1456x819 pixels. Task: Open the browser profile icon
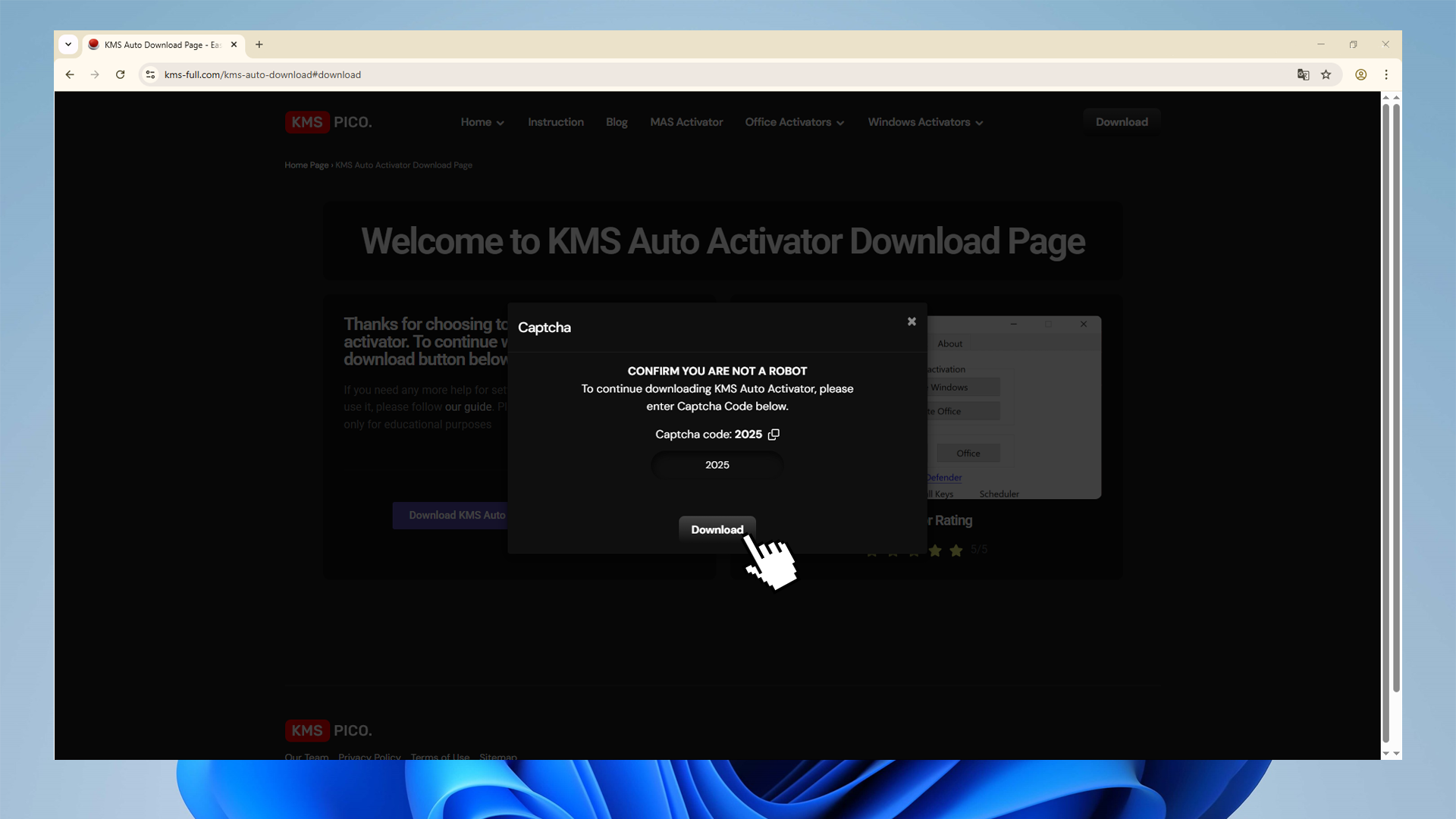click(x=1361, y=74)
